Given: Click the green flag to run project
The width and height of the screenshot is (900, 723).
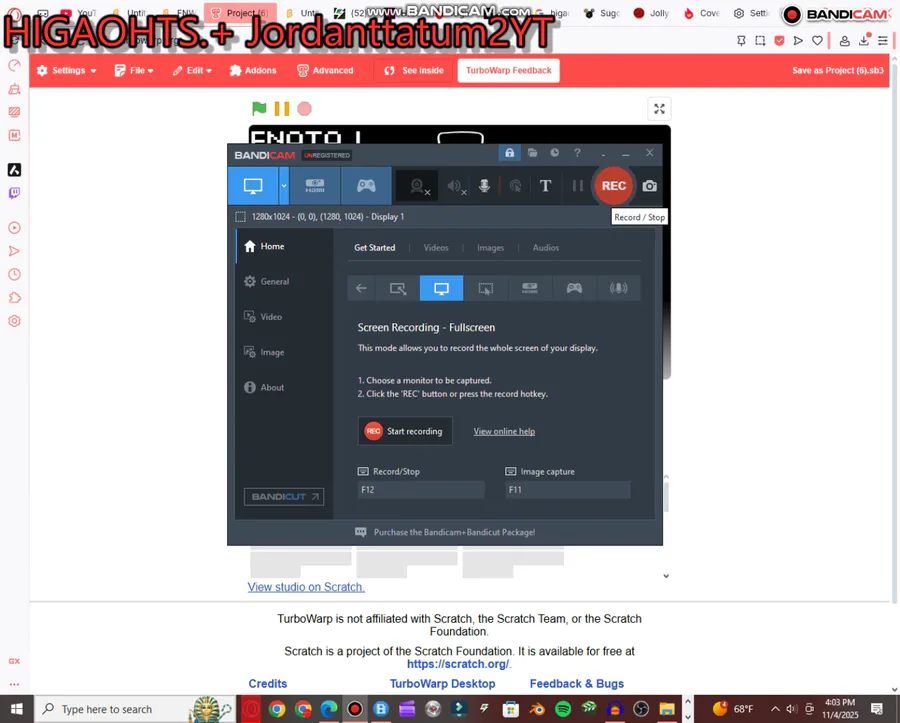Looking at the screenshot, I should (259, 108).
